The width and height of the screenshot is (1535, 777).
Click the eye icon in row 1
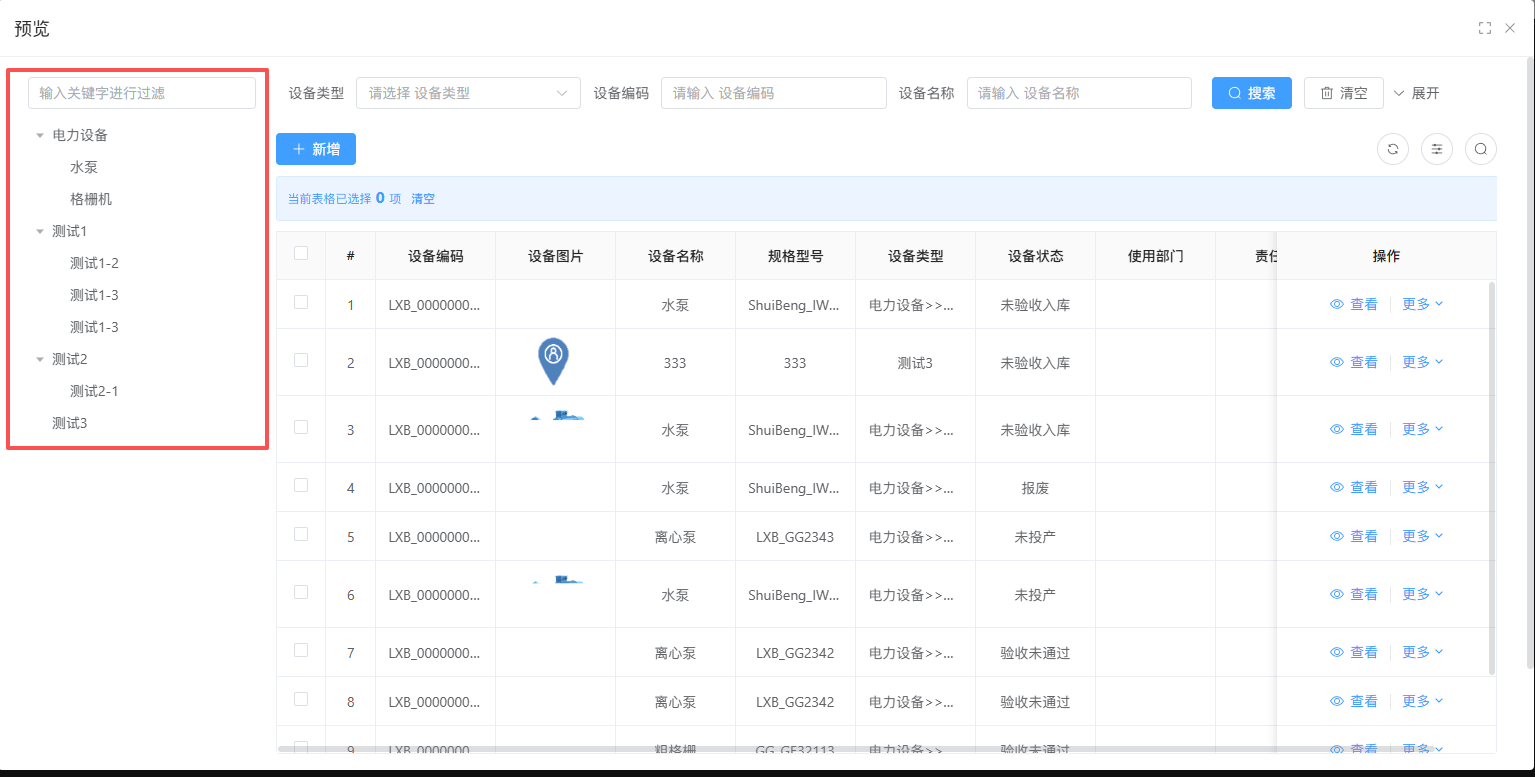pos(1337,305)
